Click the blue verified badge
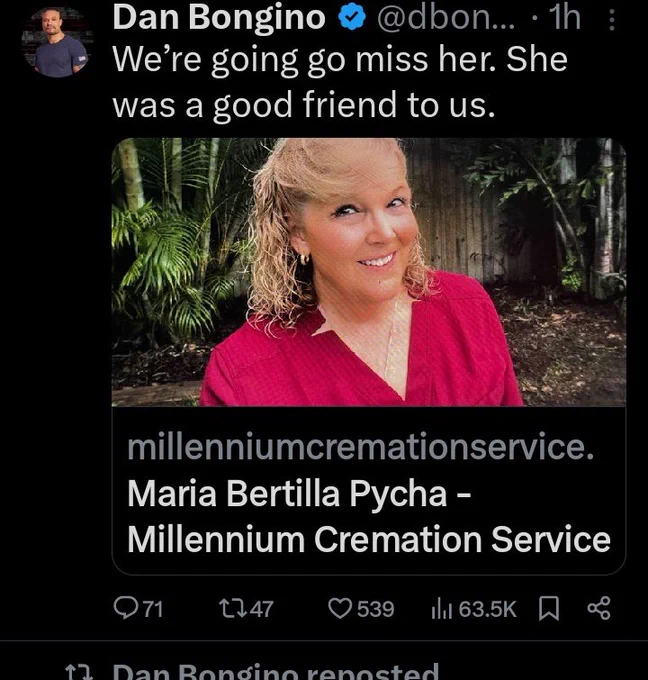The width and height of the screenshot is (648, 680). pos(352,17)
